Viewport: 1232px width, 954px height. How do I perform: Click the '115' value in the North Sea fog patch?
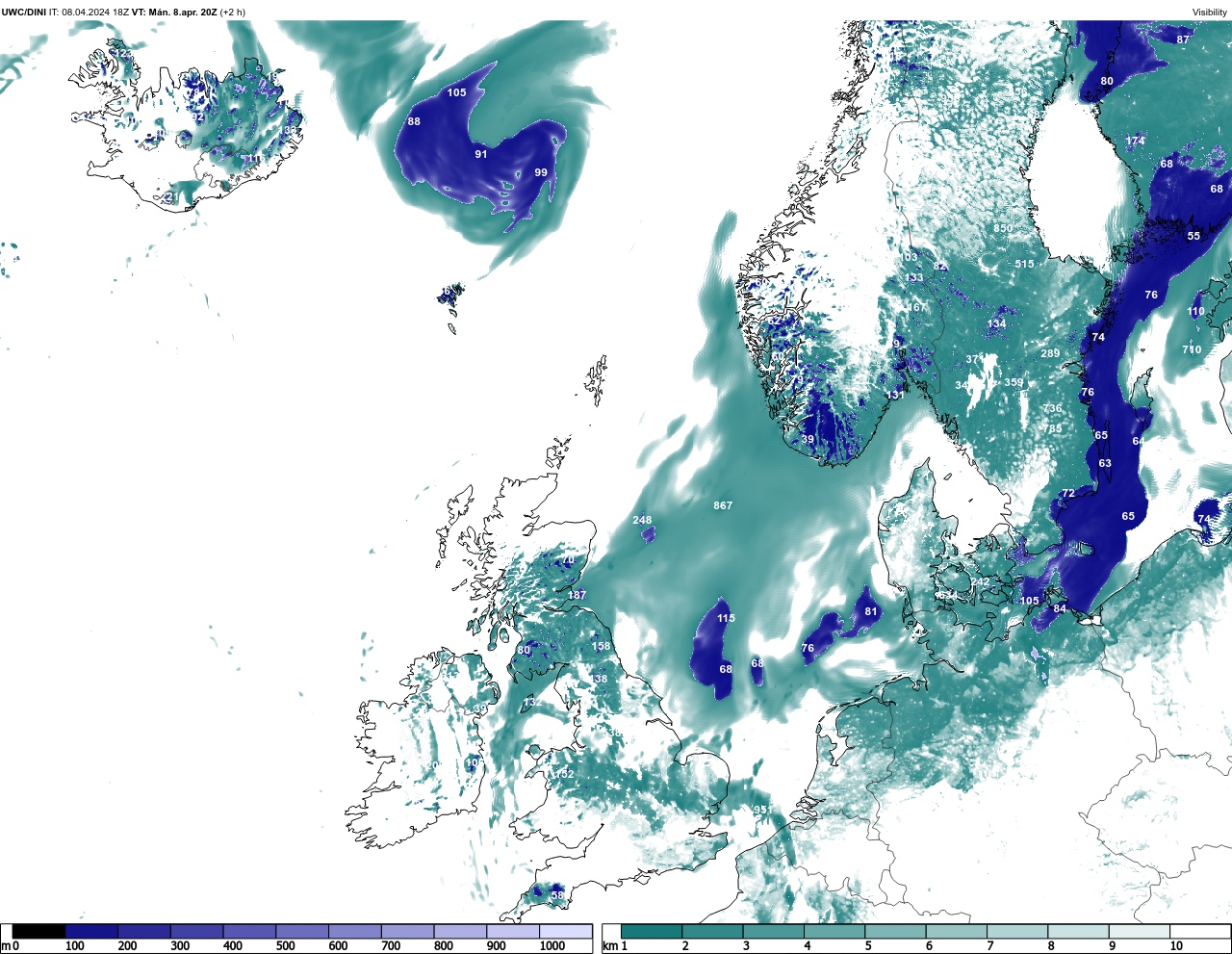[x=726, y=618]
